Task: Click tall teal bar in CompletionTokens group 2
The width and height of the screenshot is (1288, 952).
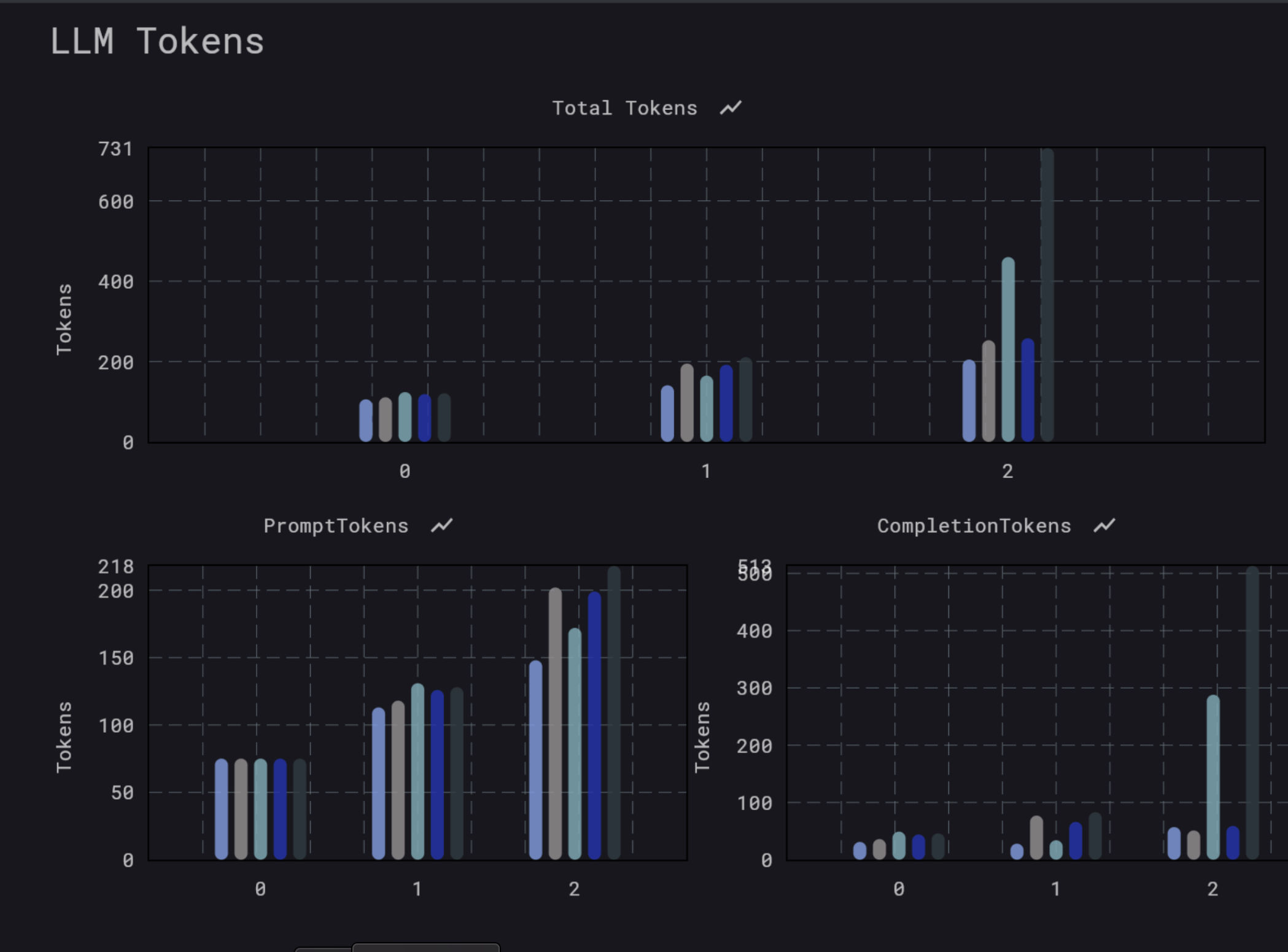Action: click(x=1213, y=777)
